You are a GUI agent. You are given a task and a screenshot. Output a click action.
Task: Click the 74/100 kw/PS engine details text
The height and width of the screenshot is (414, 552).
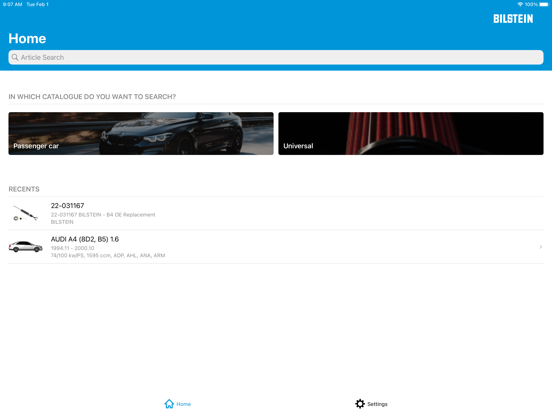(x=108, y=256)
